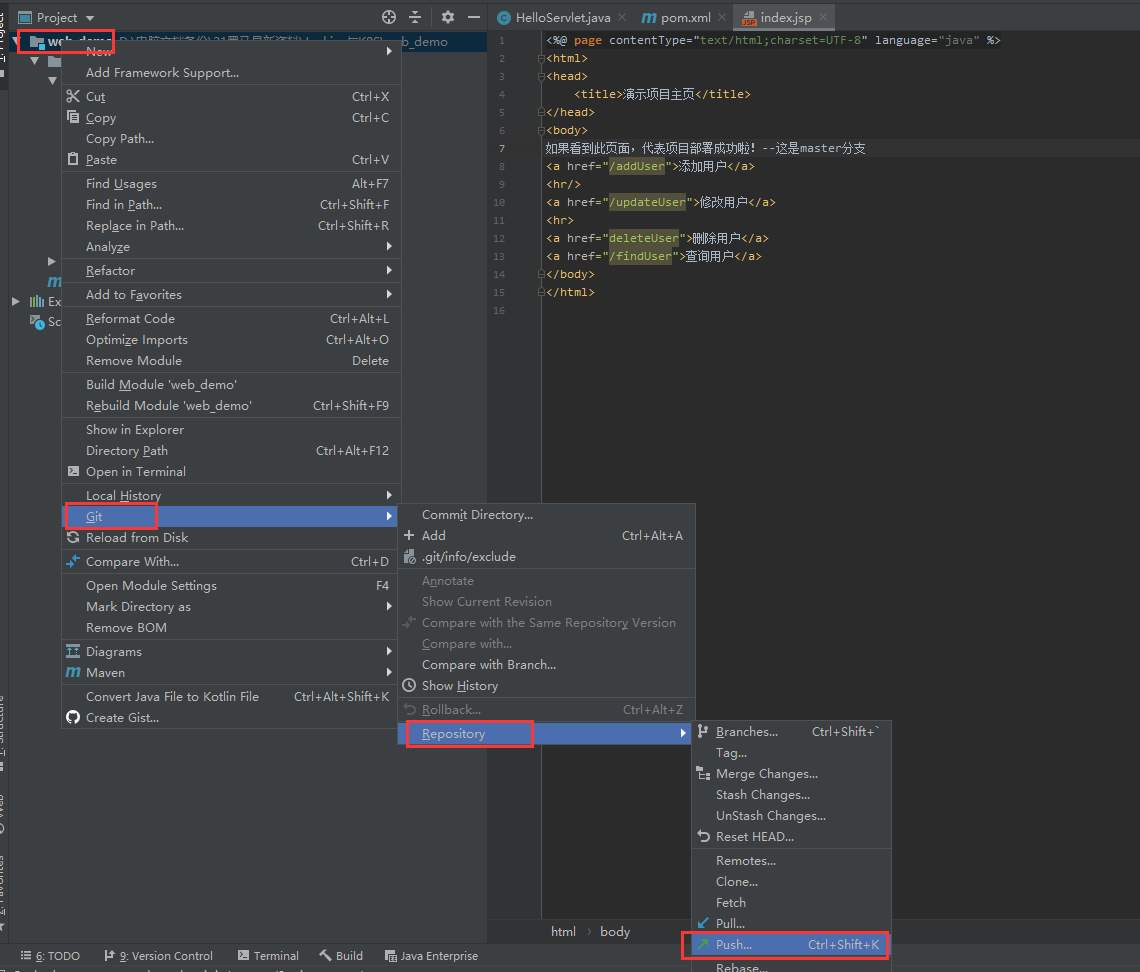
Task: Click the Open in Terminal icon
Action: click(73, 471)
